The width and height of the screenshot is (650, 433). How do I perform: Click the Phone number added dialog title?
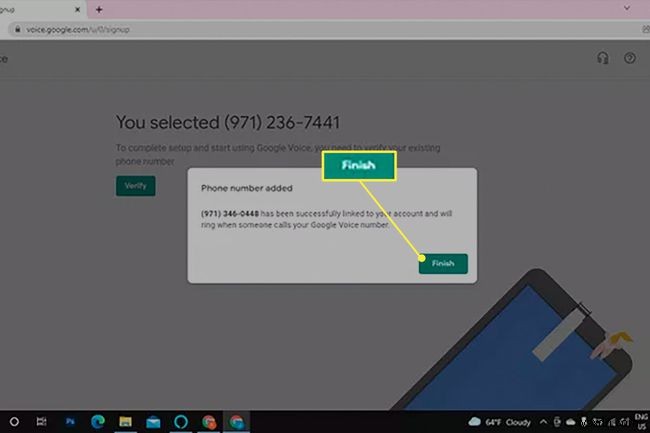coord(247,188)
